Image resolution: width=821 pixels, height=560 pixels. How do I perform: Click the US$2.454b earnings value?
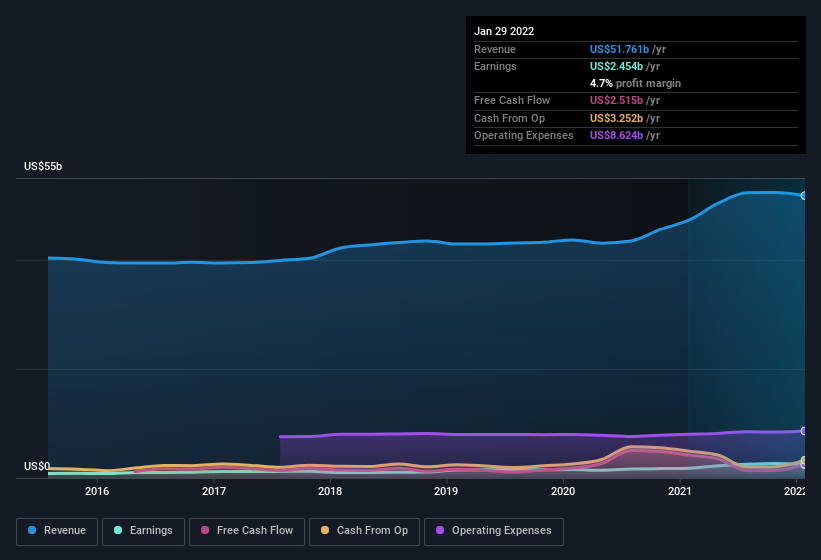pyautogui.click(x=616, y=66)
